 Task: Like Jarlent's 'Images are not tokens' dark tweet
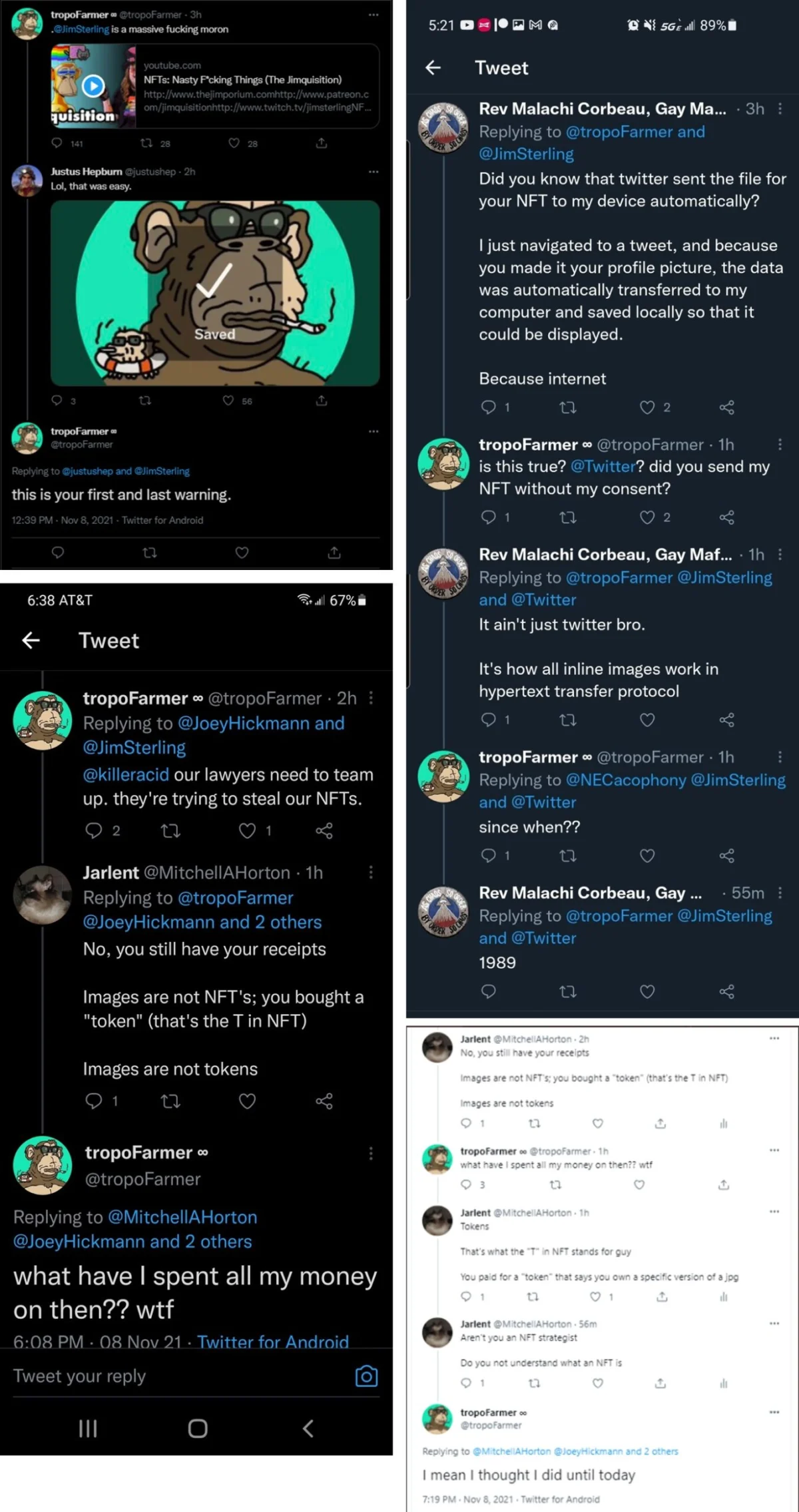click(247, 1101)
